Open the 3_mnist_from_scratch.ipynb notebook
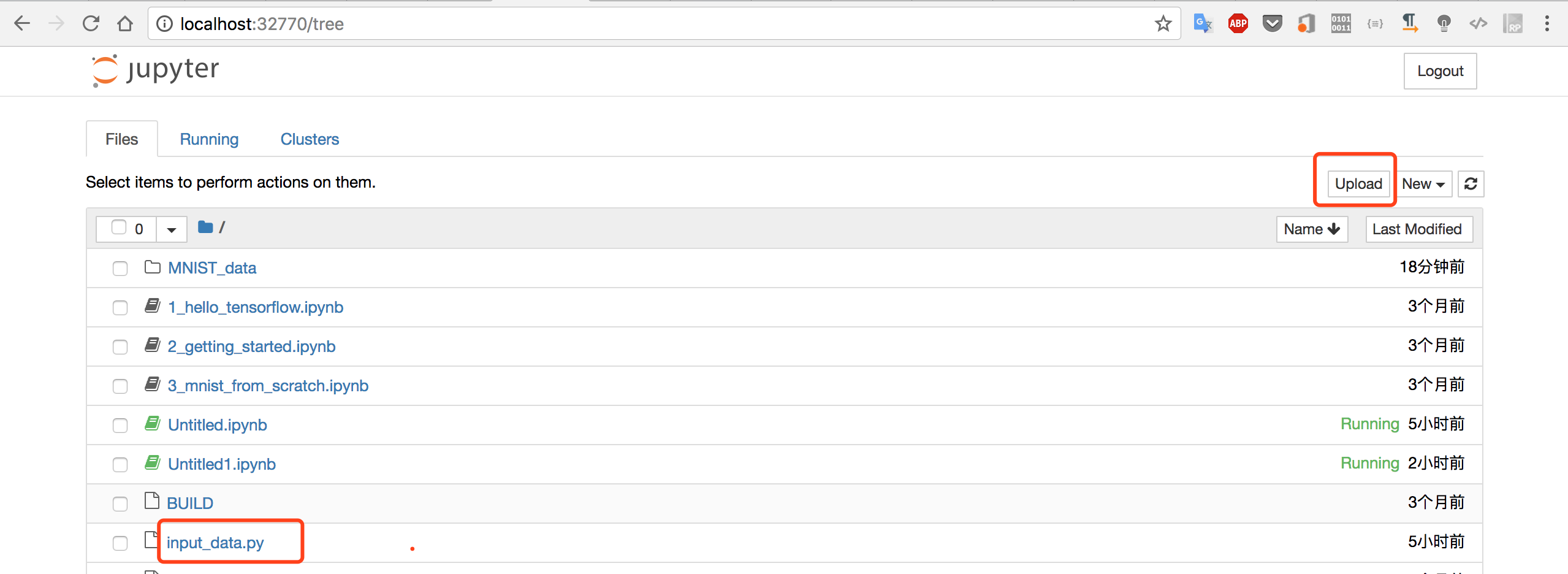 point(268,386)
